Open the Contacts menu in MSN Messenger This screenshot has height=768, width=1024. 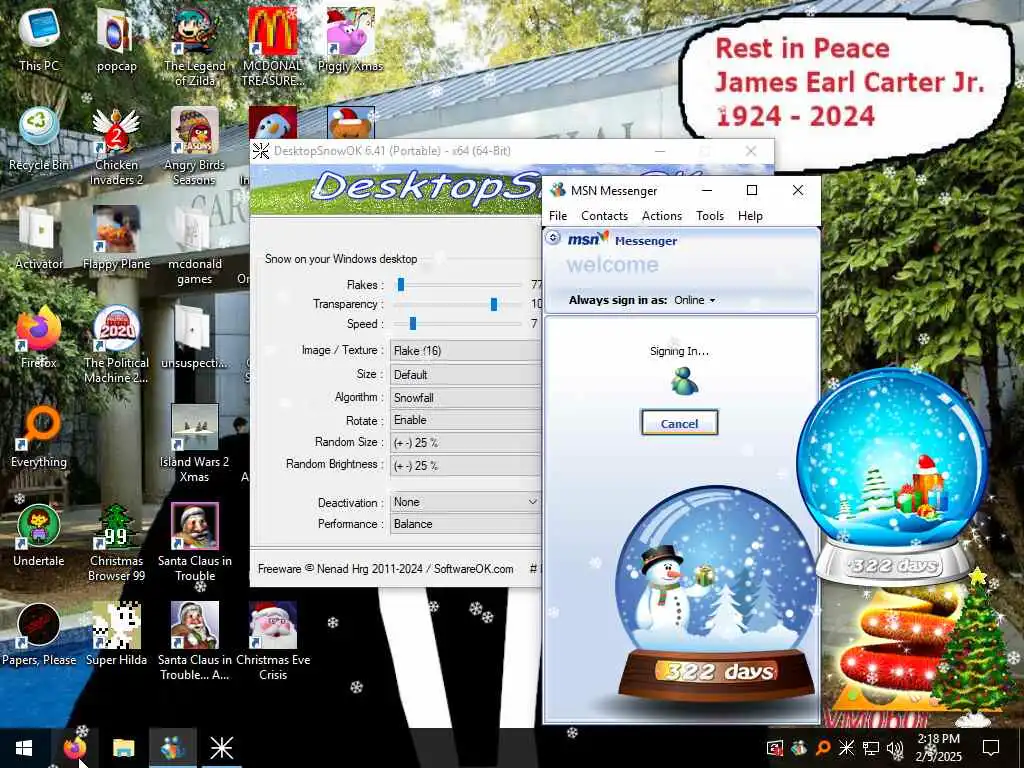(x=604, y=216)
